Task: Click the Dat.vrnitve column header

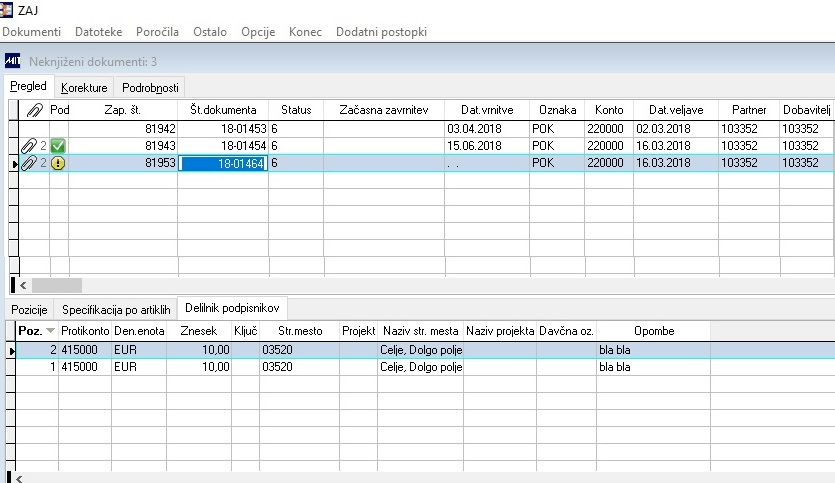Action: pos(487,110)
